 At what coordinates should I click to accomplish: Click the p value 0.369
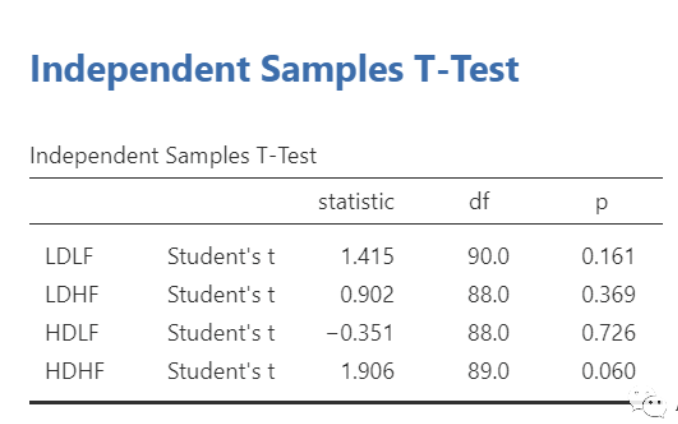click(608, 295)
